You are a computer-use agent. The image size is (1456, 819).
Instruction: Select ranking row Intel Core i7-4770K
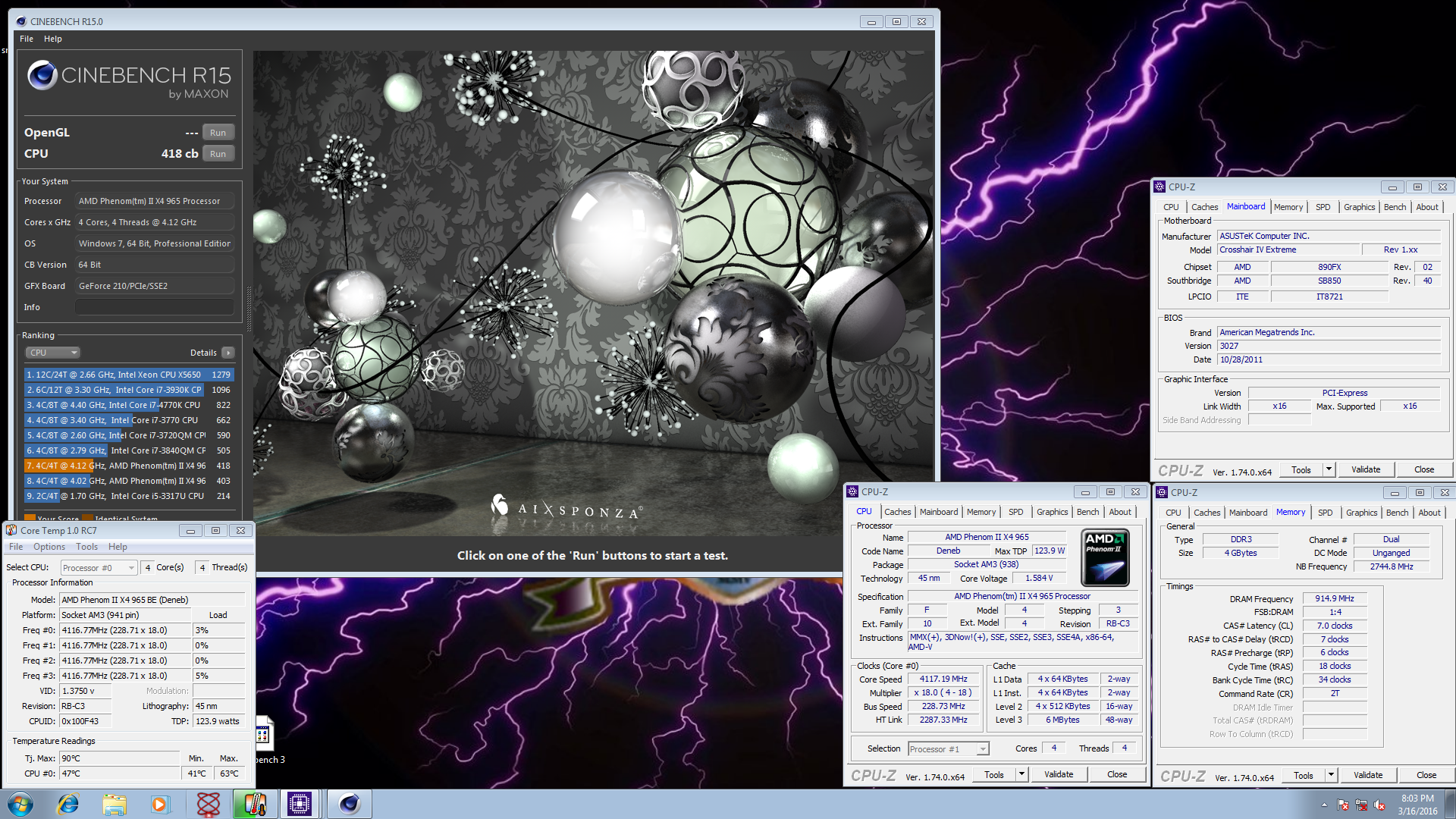pyautogui.click(x=129, y=405)
